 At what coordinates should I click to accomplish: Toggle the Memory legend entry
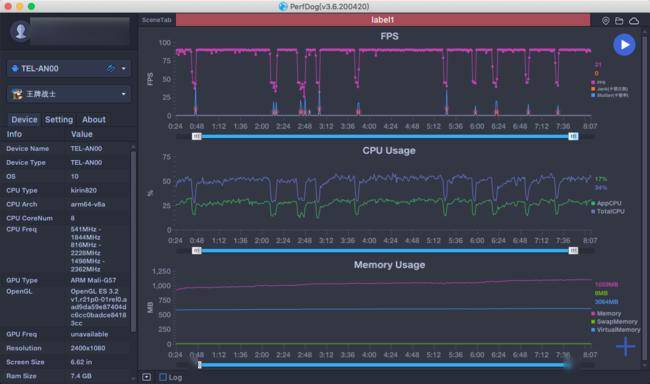point(606,314)
